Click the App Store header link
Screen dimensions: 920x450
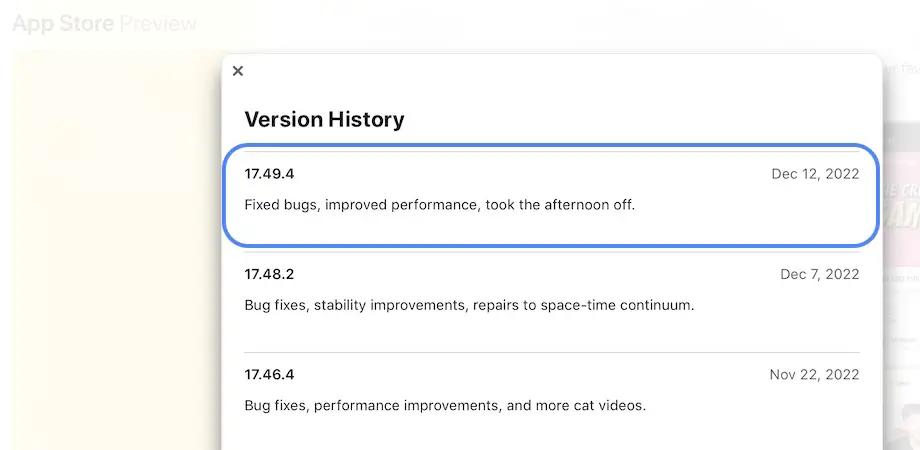63,23
